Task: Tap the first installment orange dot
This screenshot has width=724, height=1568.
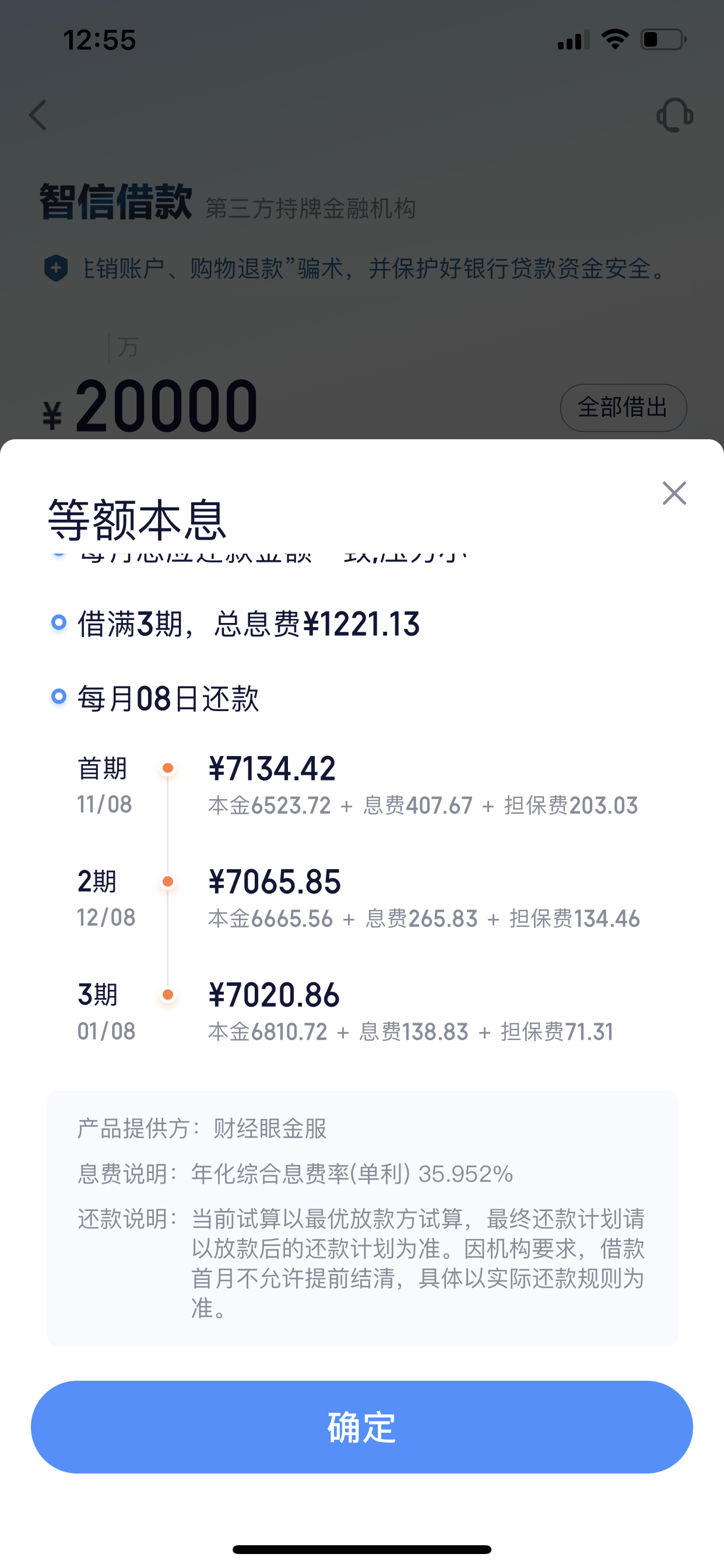Action: [168, 768]
